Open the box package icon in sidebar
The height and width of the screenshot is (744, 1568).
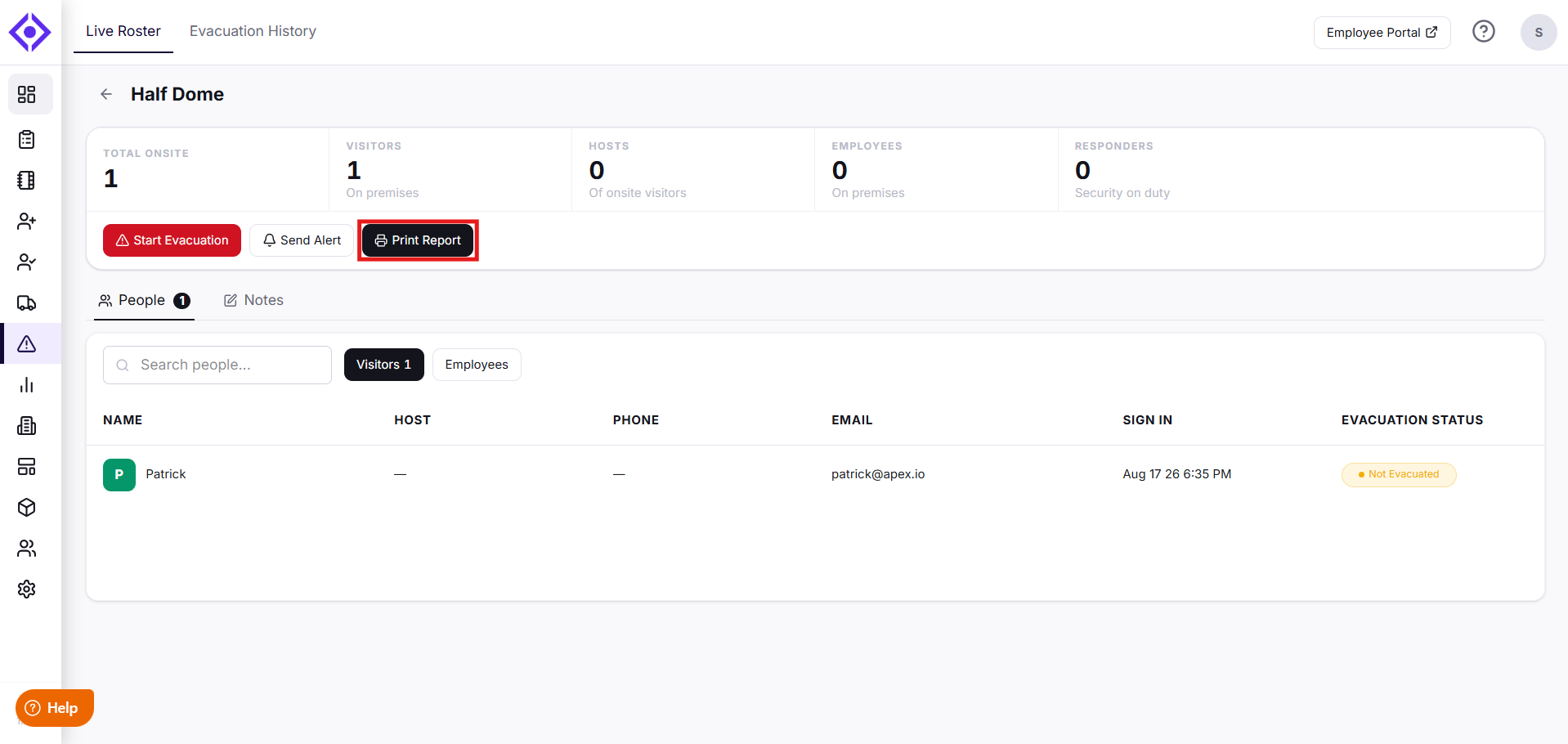[27, 508]
